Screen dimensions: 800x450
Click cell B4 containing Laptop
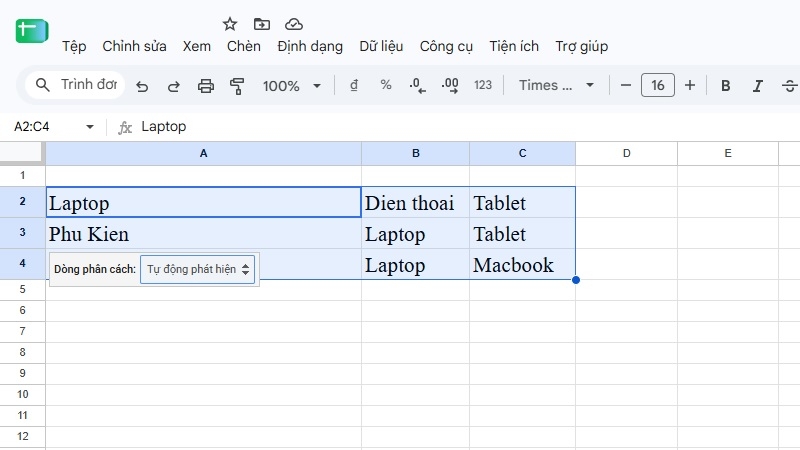click(x=415, y=264)
